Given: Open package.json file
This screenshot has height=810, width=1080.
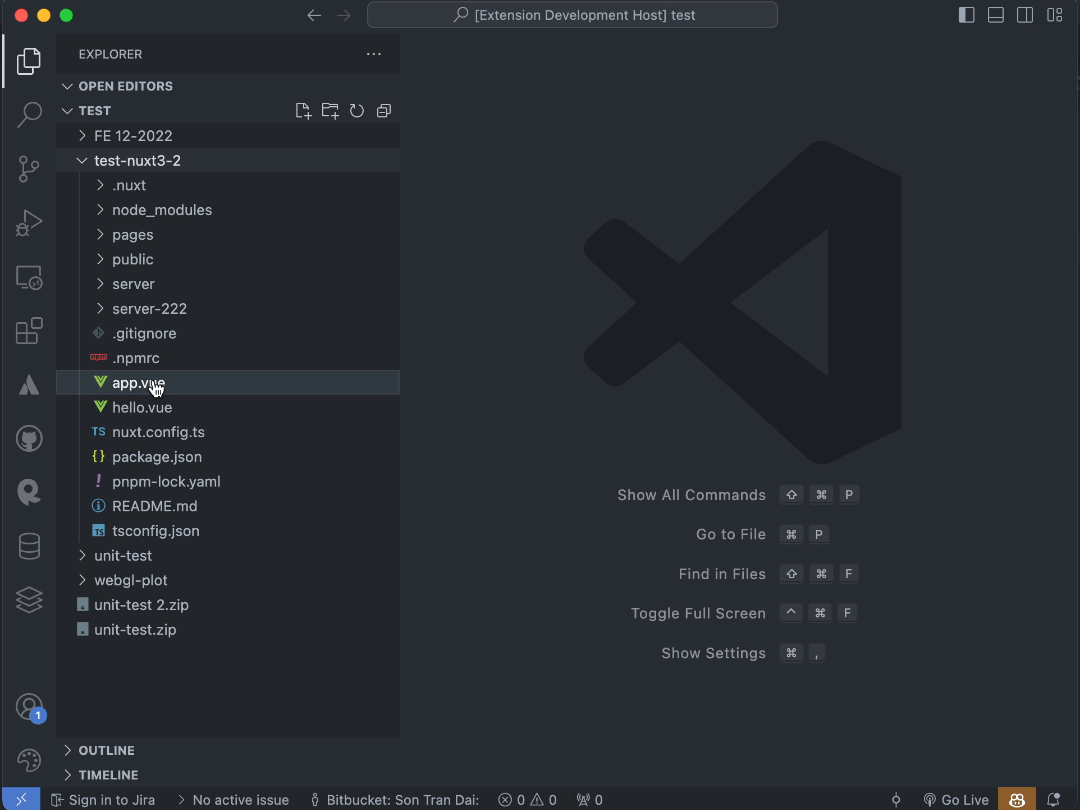Looking at the screenshot, I should pos(228,457).
